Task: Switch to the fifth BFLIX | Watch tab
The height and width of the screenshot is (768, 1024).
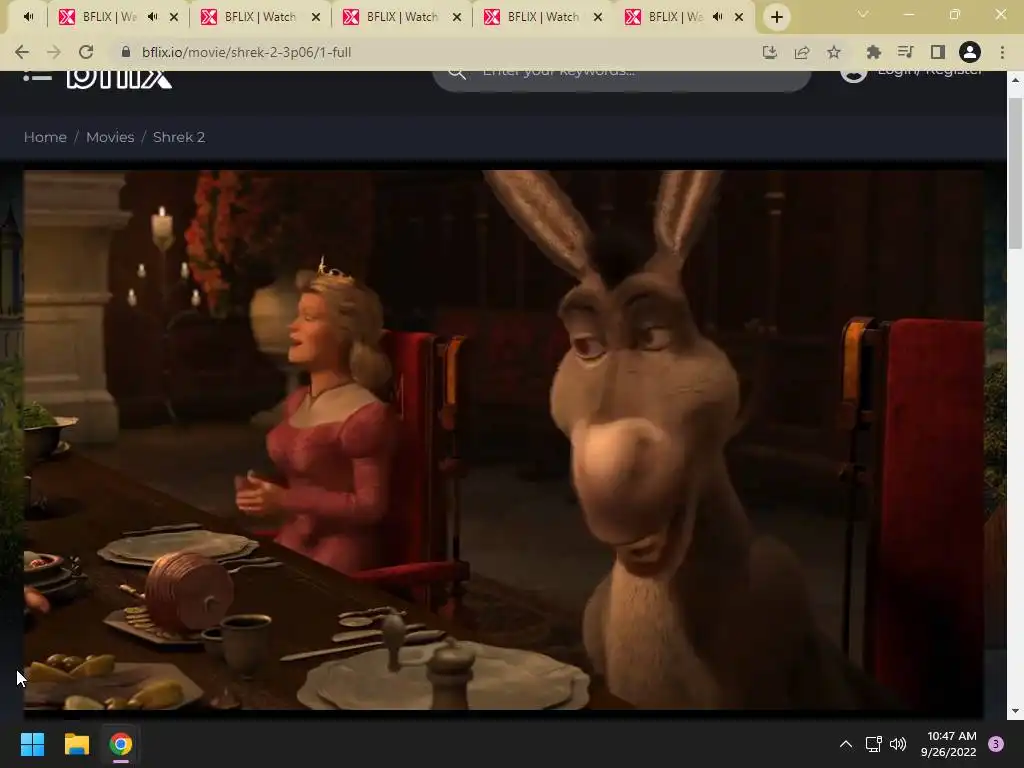Action: point(542,17)
